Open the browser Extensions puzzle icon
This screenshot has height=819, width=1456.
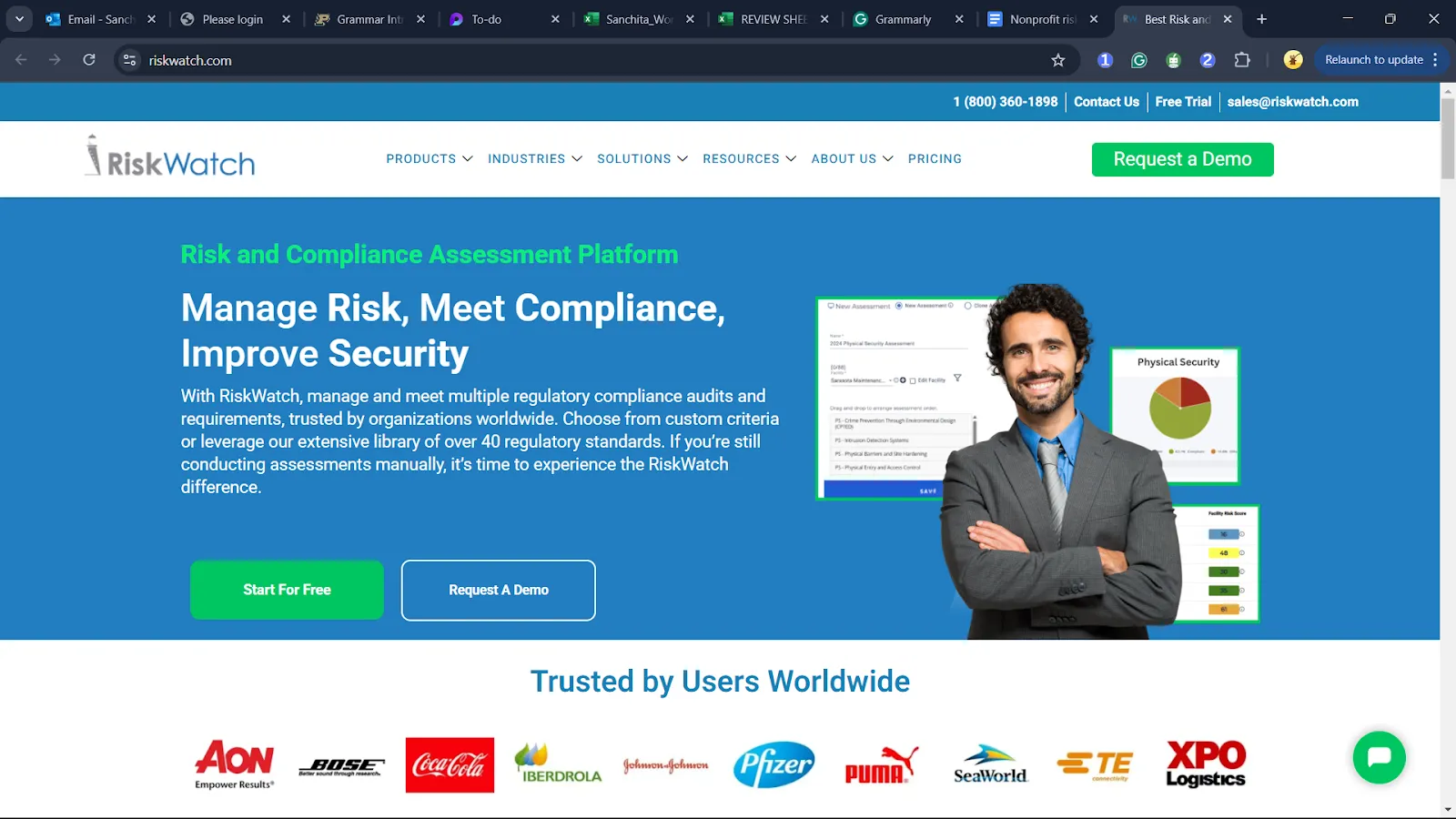(x=1242, y=60)
